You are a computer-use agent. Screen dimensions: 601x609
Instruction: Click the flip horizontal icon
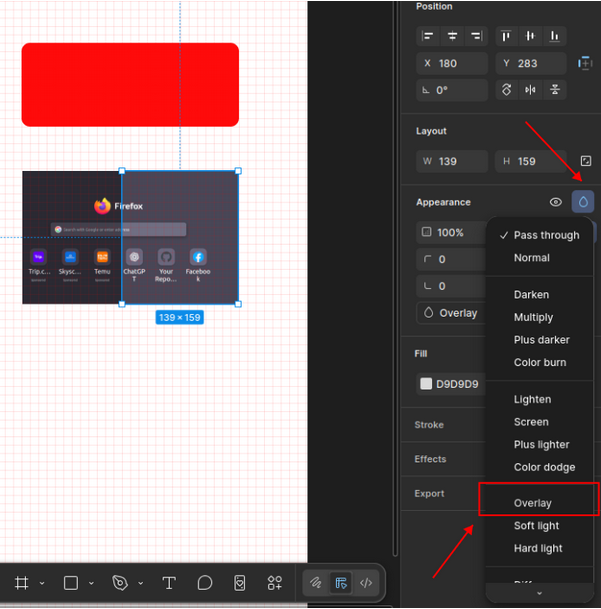click(531, 90)
